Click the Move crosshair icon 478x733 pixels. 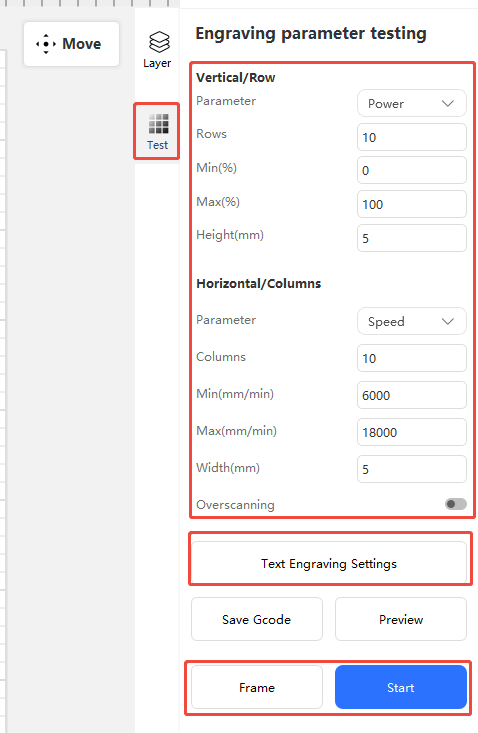46,44
